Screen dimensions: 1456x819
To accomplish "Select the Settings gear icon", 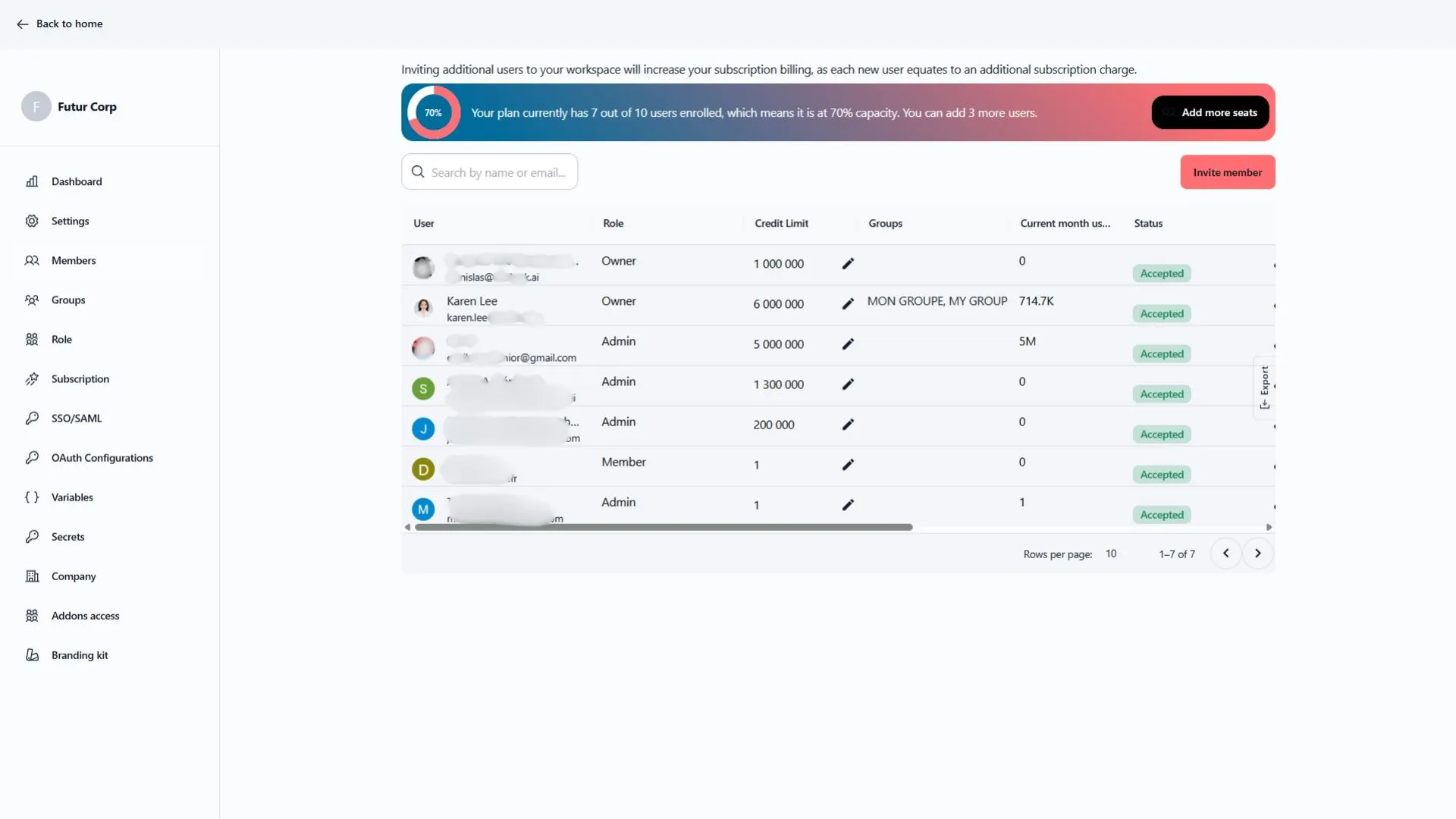I will coord(32,221).
